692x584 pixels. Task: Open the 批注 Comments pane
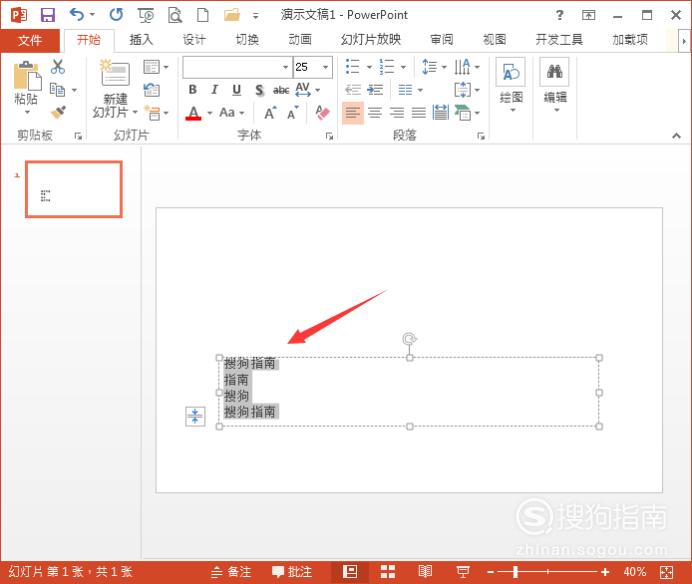pos(292,572)
